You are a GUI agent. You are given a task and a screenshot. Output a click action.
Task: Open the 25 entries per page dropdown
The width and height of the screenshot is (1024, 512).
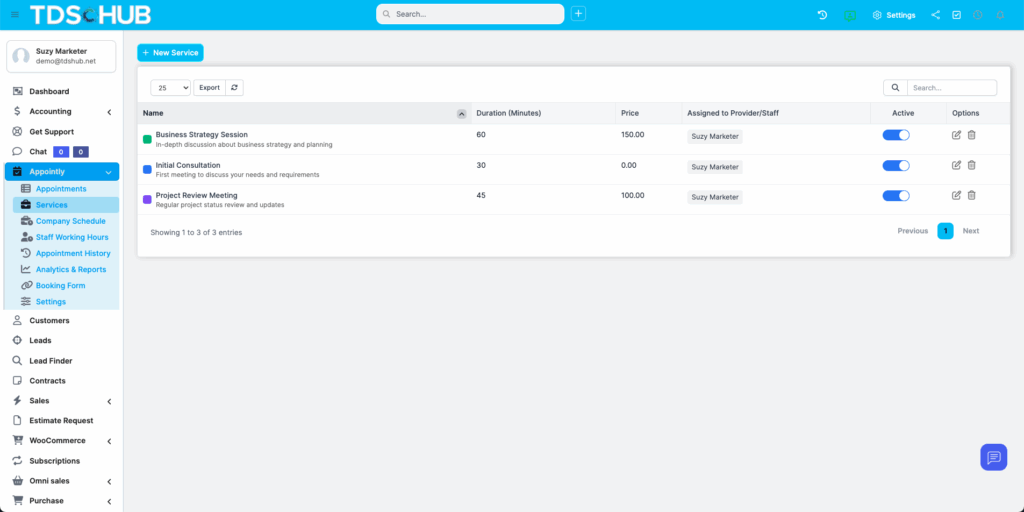coord(170,88)
